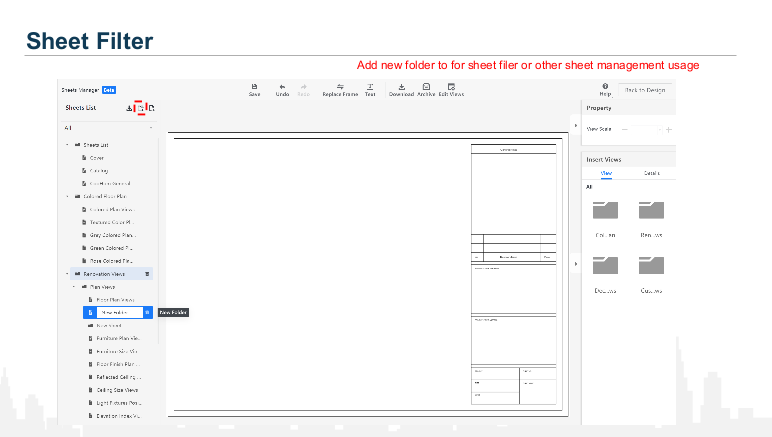
Task: Click import icon beside Sheets List title
Action: pyautogui.click(x=130, y=107)
